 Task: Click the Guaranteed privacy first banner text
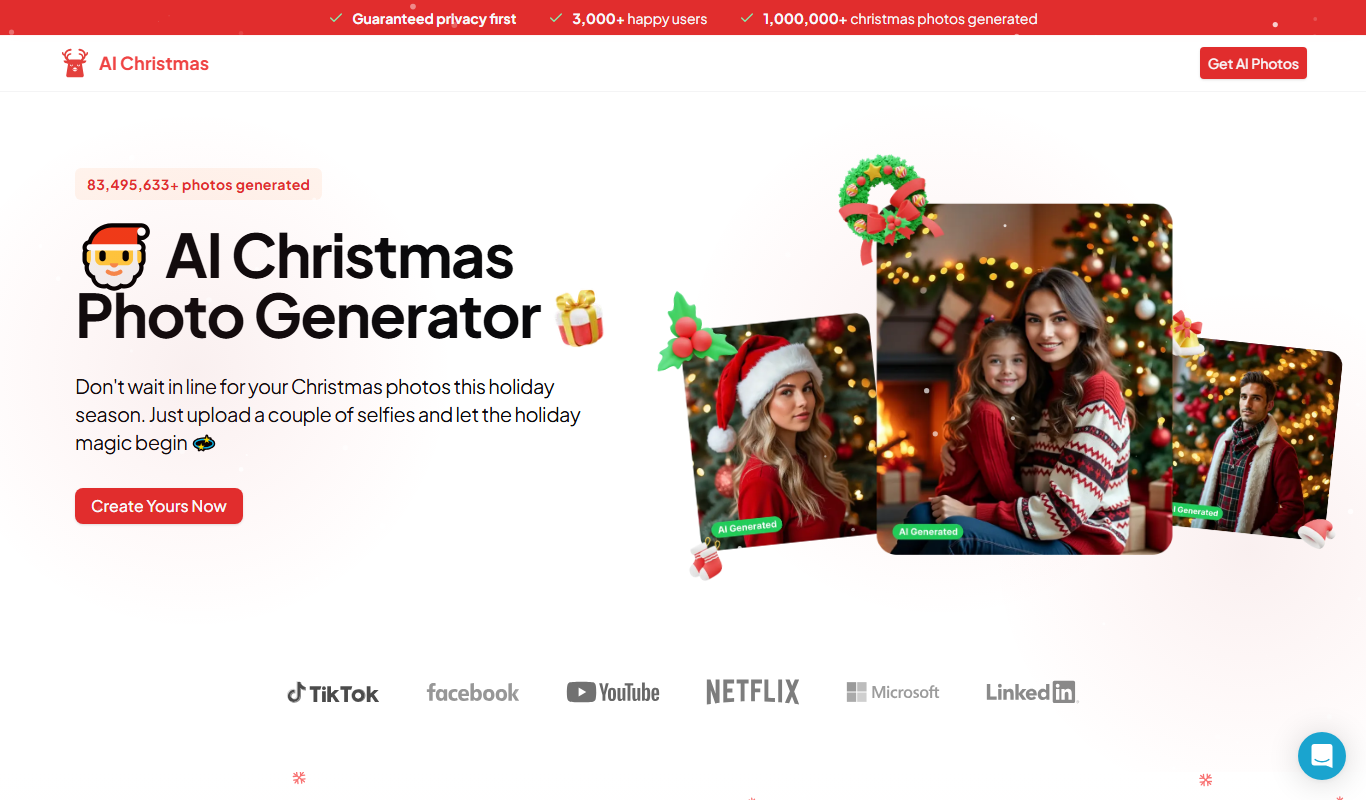[434, 19]
